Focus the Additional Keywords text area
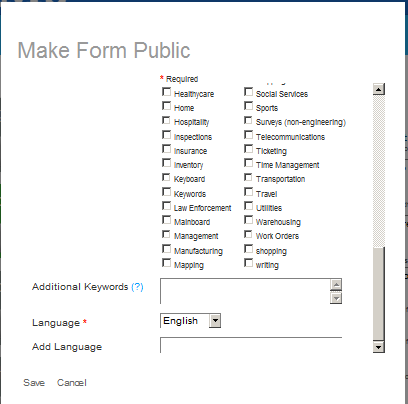Viewport: 408px width, 404px height. (x=246, y=291)
